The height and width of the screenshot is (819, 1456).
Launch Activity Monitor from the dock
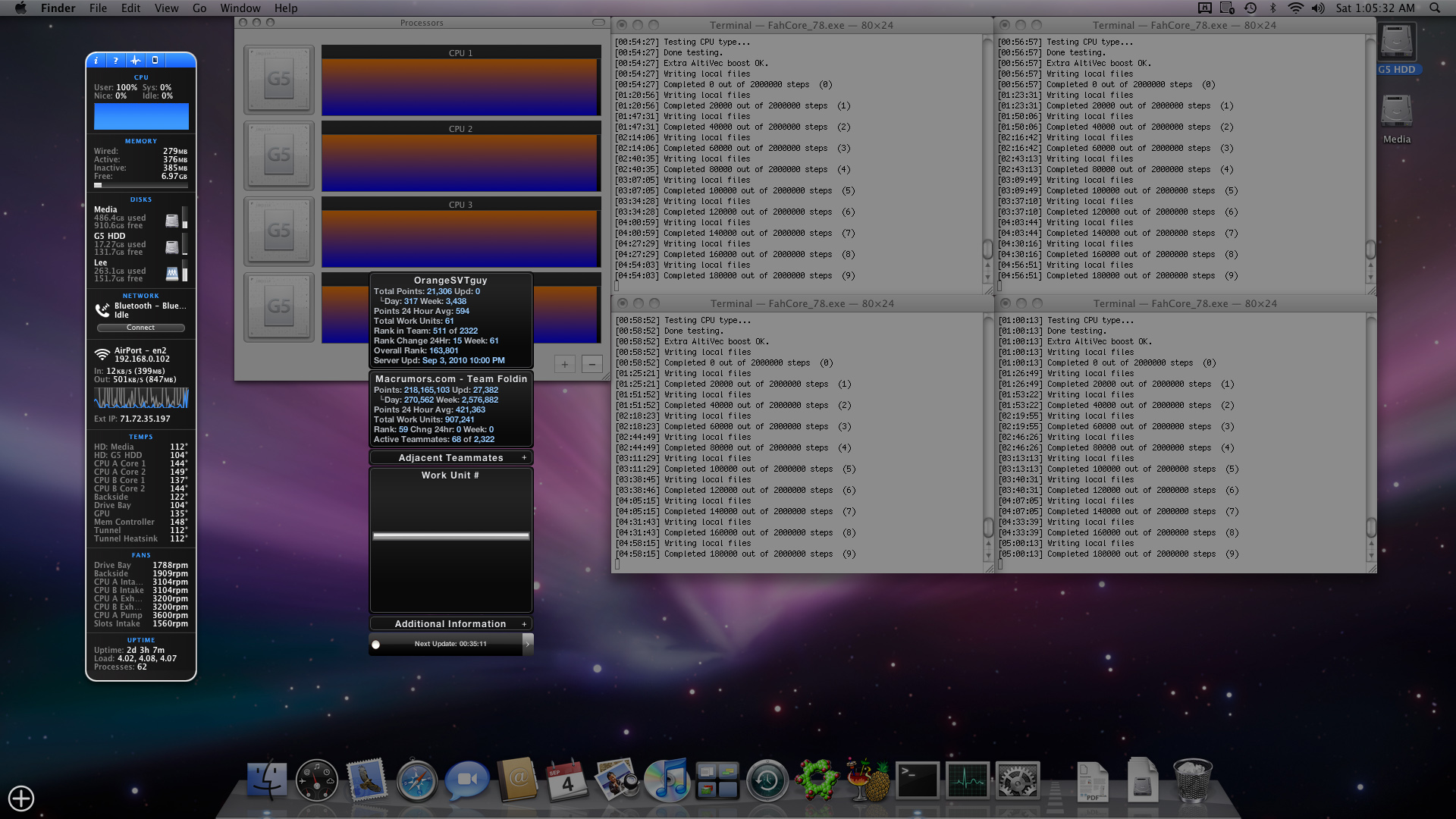pyautogui.click(x=968, y=780)
